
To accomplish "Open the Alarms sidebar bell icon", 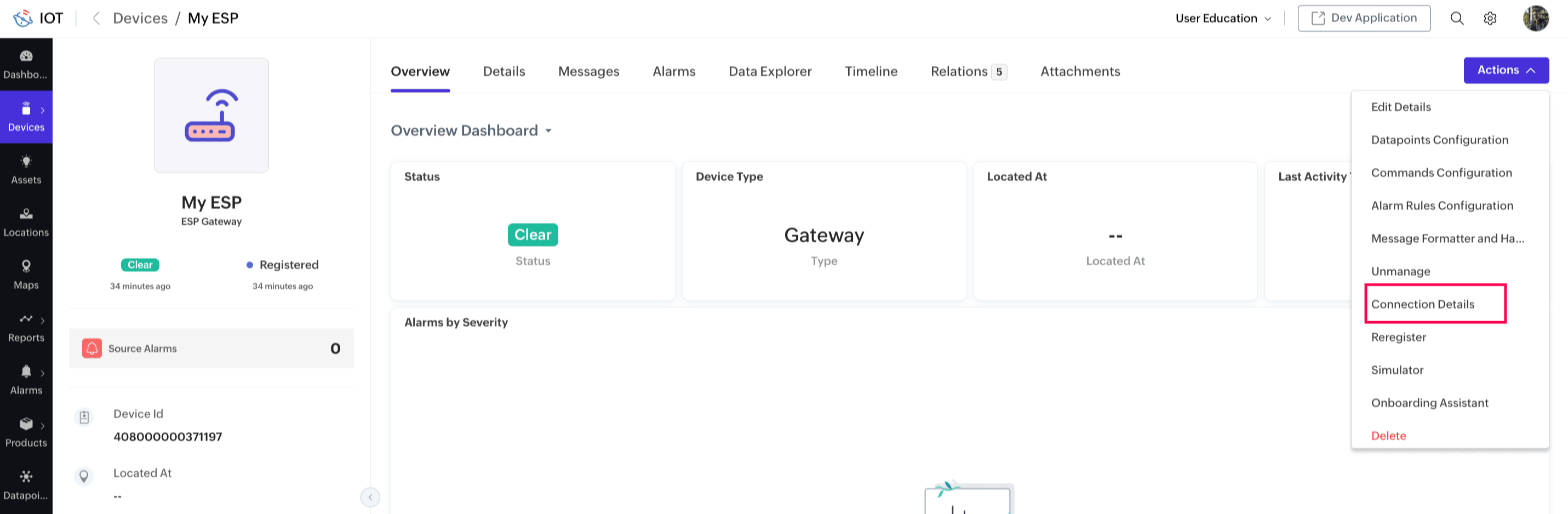I will click(x=26, y=372).
